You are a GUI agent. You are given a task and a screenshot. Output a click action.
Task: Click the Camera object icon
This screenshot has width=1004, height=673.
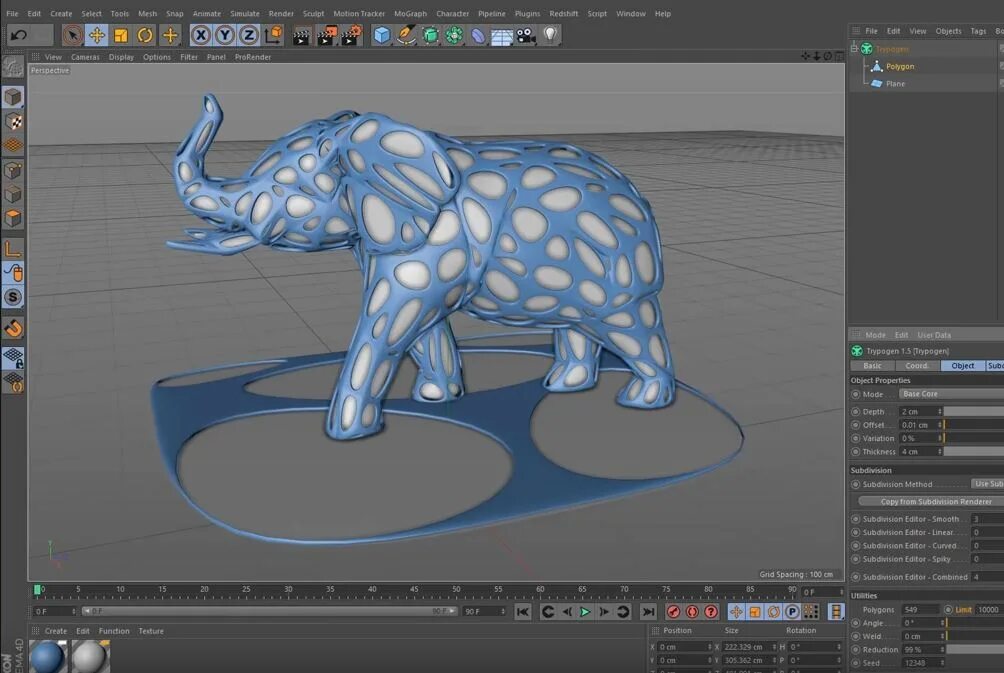click(526, 35)
